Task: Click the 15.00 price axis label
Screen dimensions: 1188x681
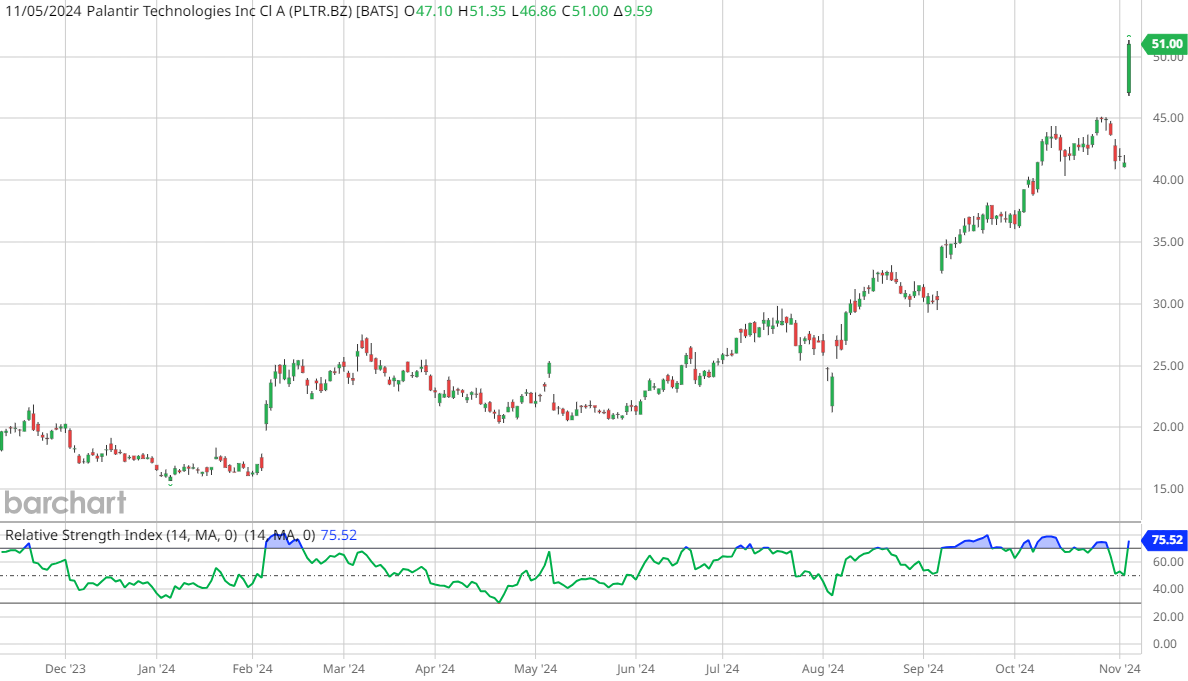Action: point(1168,489)
